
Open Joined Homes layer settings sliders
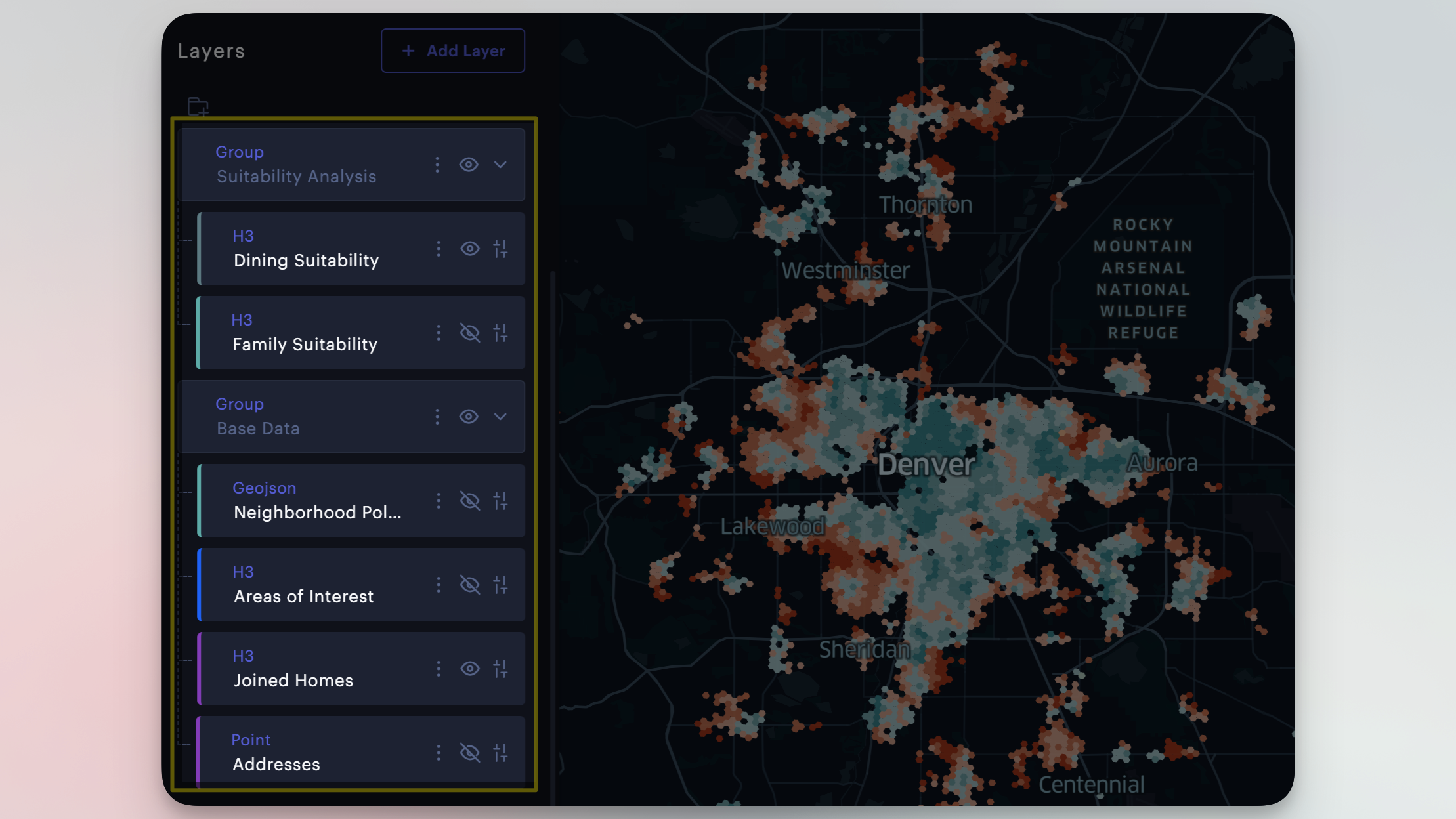[500, 669]
